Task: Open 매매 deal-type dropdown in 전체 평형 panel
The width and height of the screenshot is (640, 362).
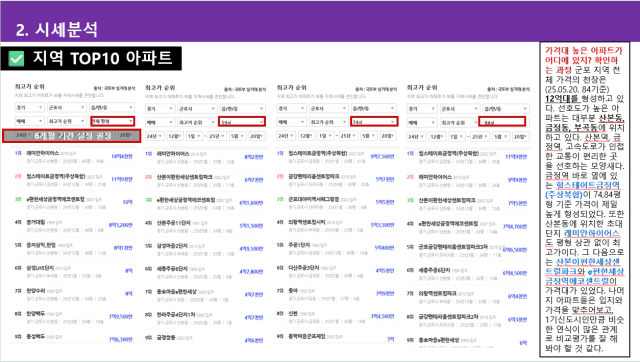Action: (29, 121)
